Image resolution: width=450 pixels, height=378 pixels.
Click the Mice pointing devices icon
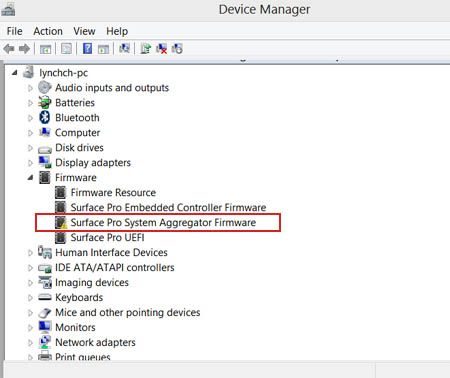click(44, 313)
